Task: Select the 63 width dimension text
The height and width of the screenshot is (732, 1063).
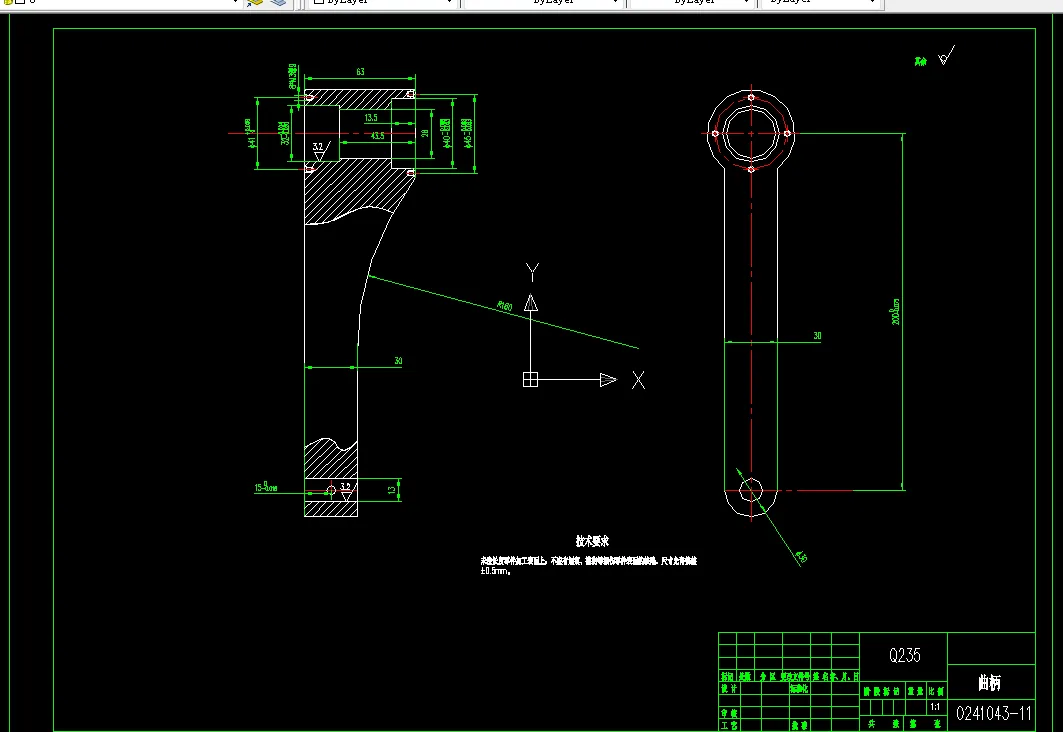Action: (x=360, y=72)
